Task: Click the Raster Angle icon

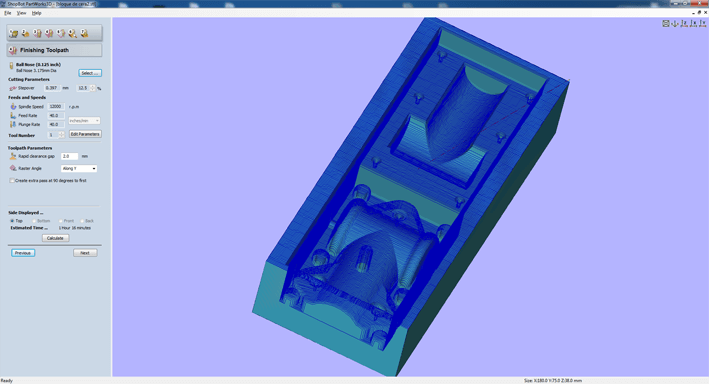Action: click(13, 168)
